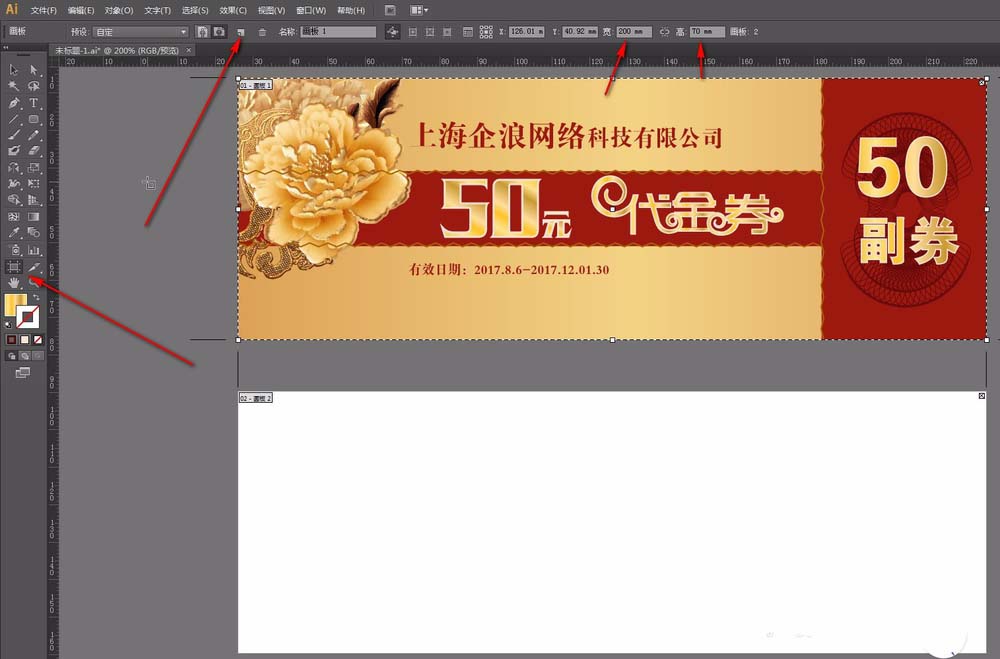Open the 窗口(W) menu
The width and height of the screenshot is (1000, 659).
point(311,11)
